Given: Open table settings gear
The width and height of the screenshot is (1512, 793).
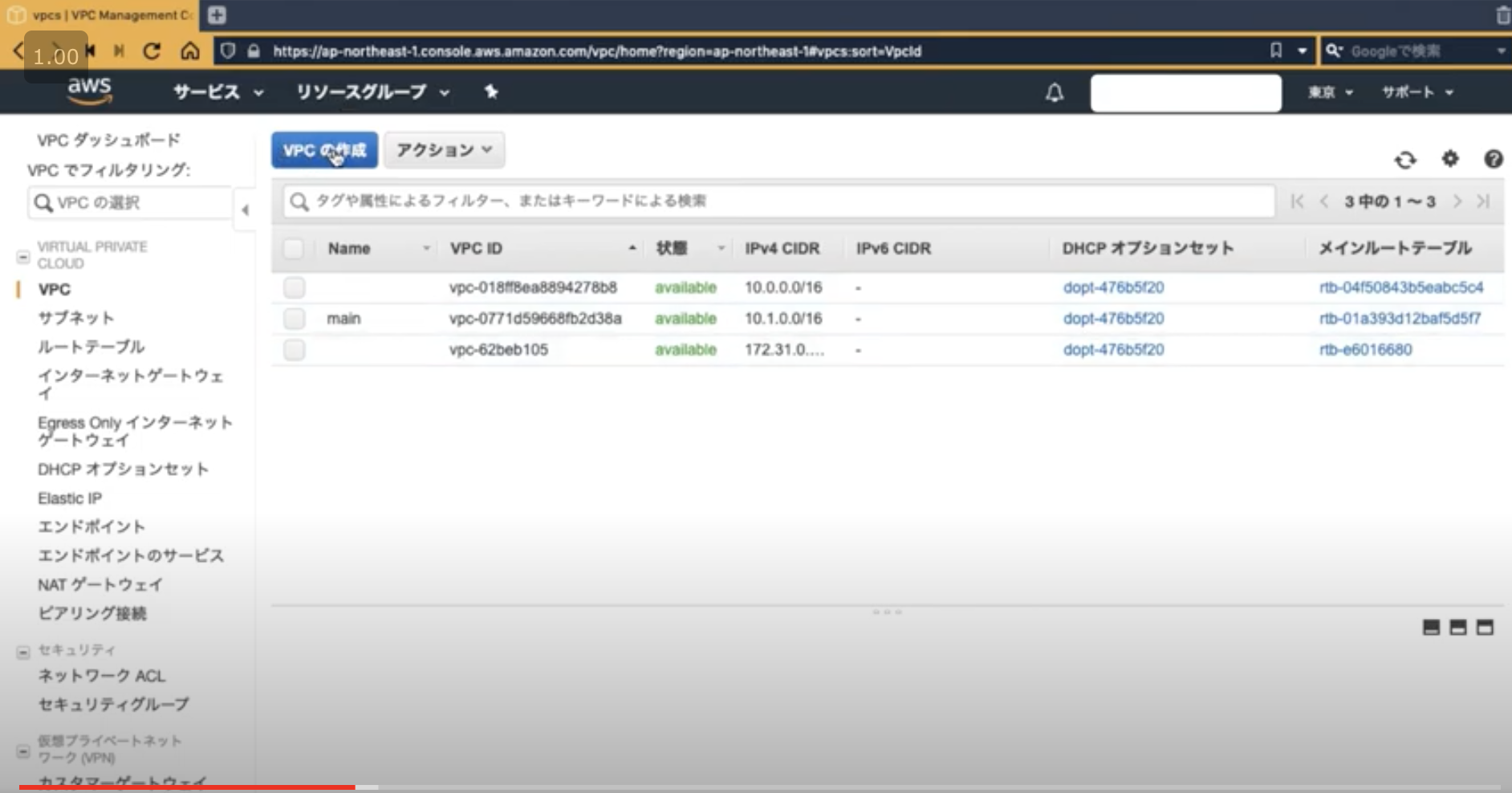Looking at the screenshot, I should pos(1450,159).
